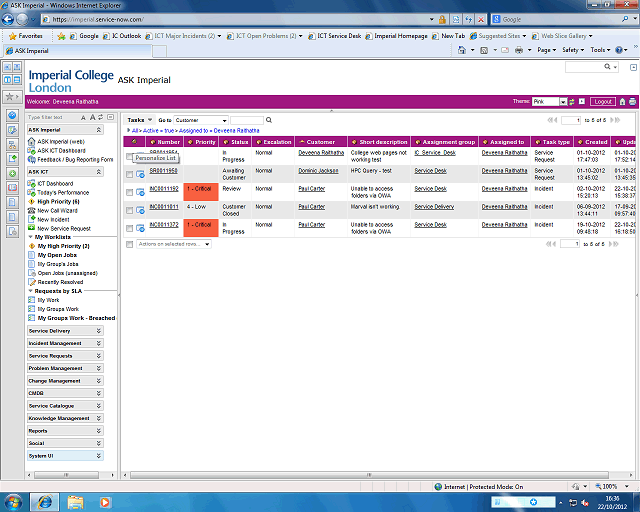Click the home icon next to Logout
Screen dimensions: 640x512
click(x=622, y=102)
